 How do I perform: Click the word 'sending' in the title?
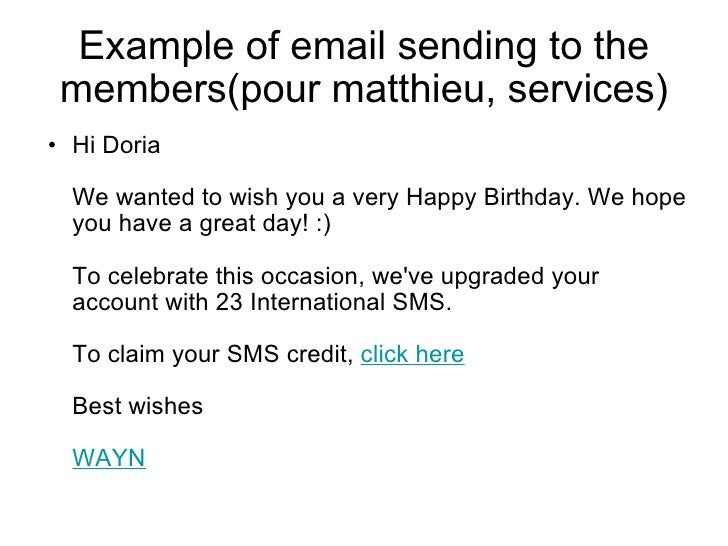(468, 47)
